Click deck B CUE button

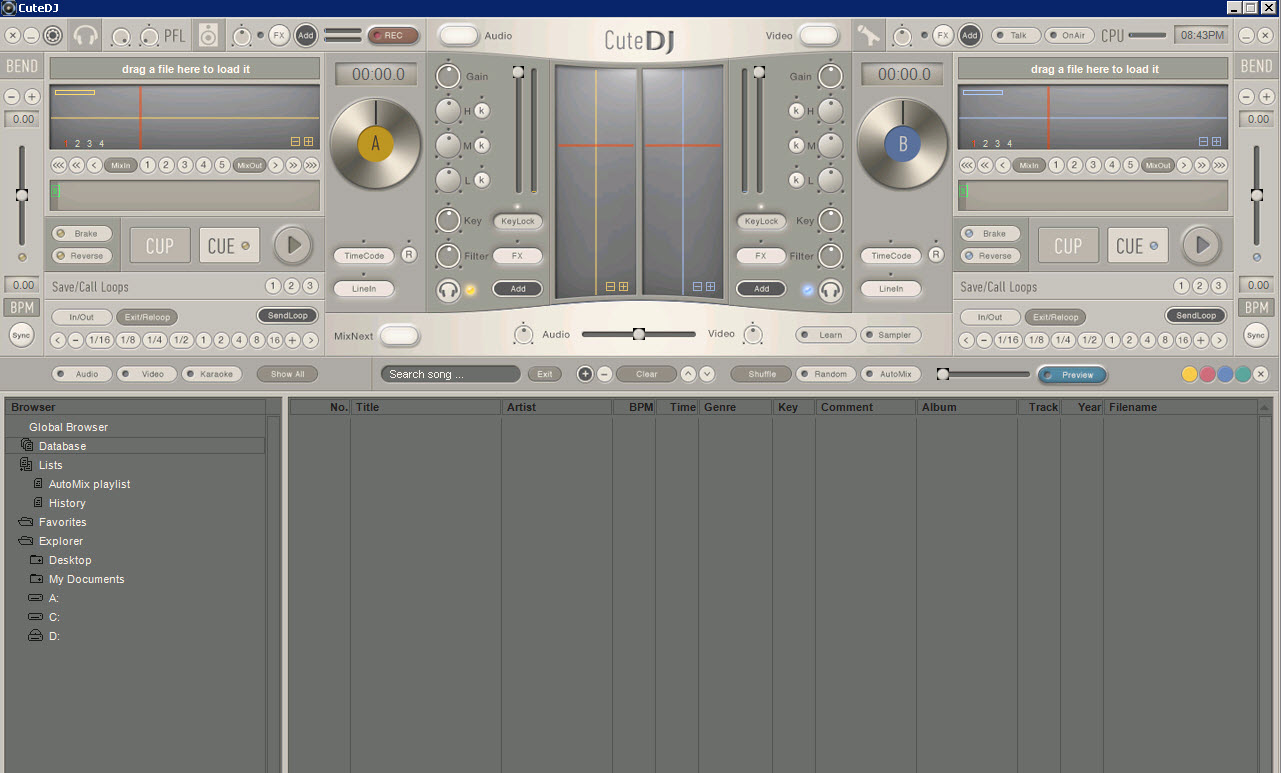(1138, 245)
